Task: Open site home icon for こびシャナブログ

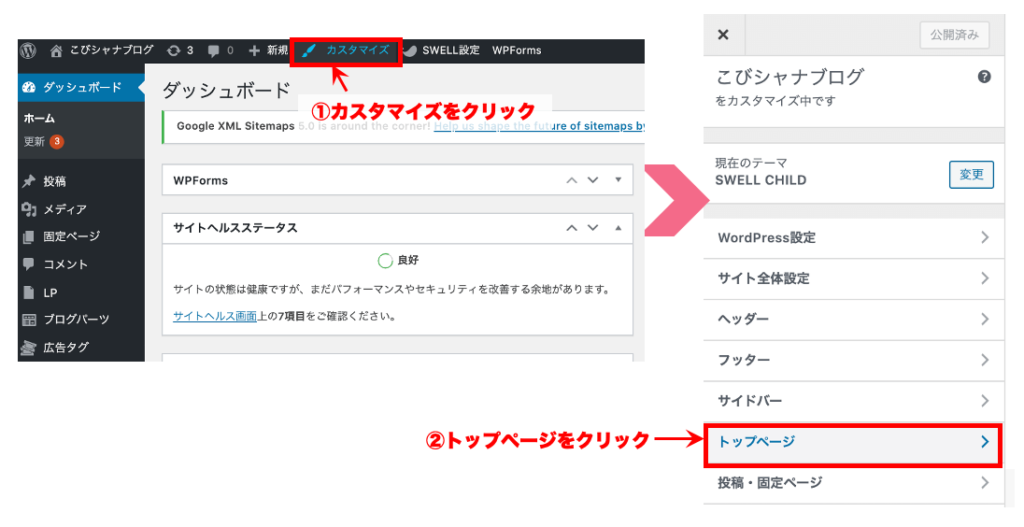Action: (56, 50)
